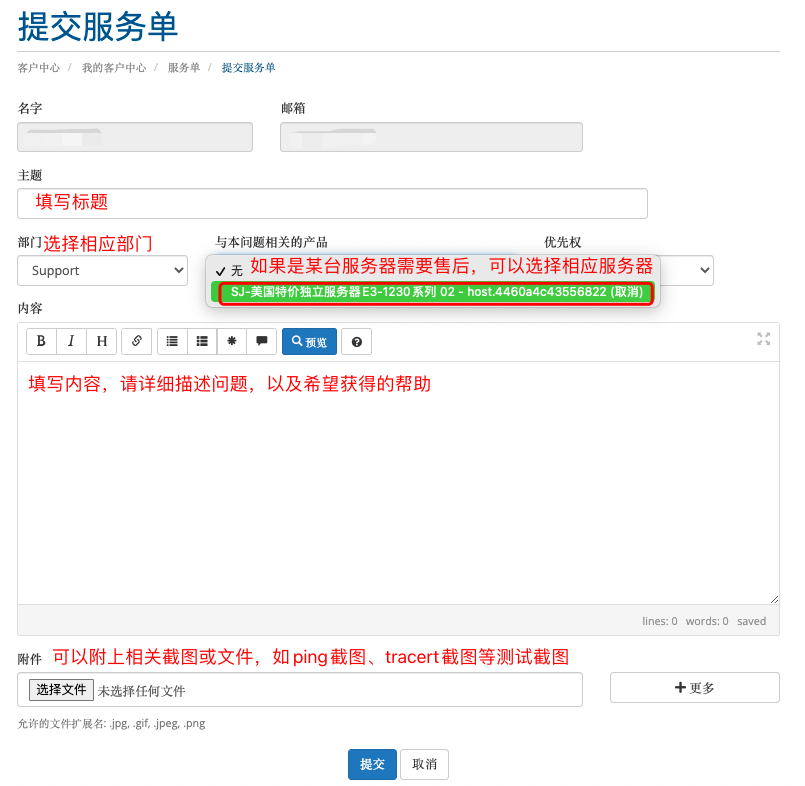The width and height of the screenshot is (805, 786).
Task: Apply bold formatting in the editor
Action: [41, 341]
